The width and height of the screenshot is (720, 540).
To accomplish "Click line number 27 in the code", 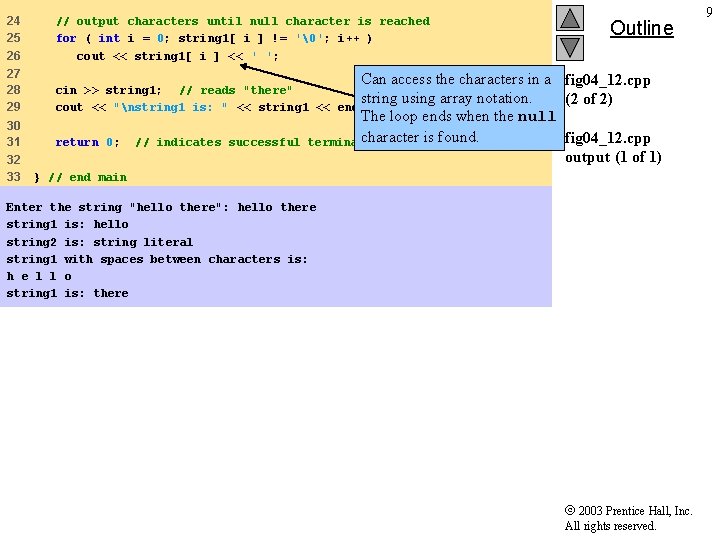I will tap(13, 73).
